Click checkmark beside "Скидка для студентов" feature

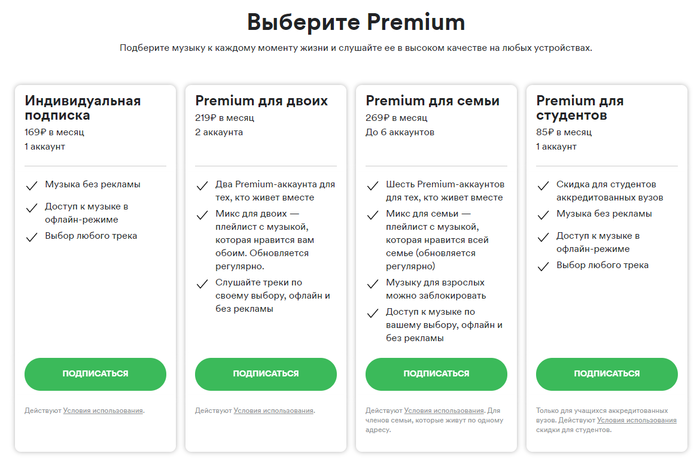[x=542, y=185]
